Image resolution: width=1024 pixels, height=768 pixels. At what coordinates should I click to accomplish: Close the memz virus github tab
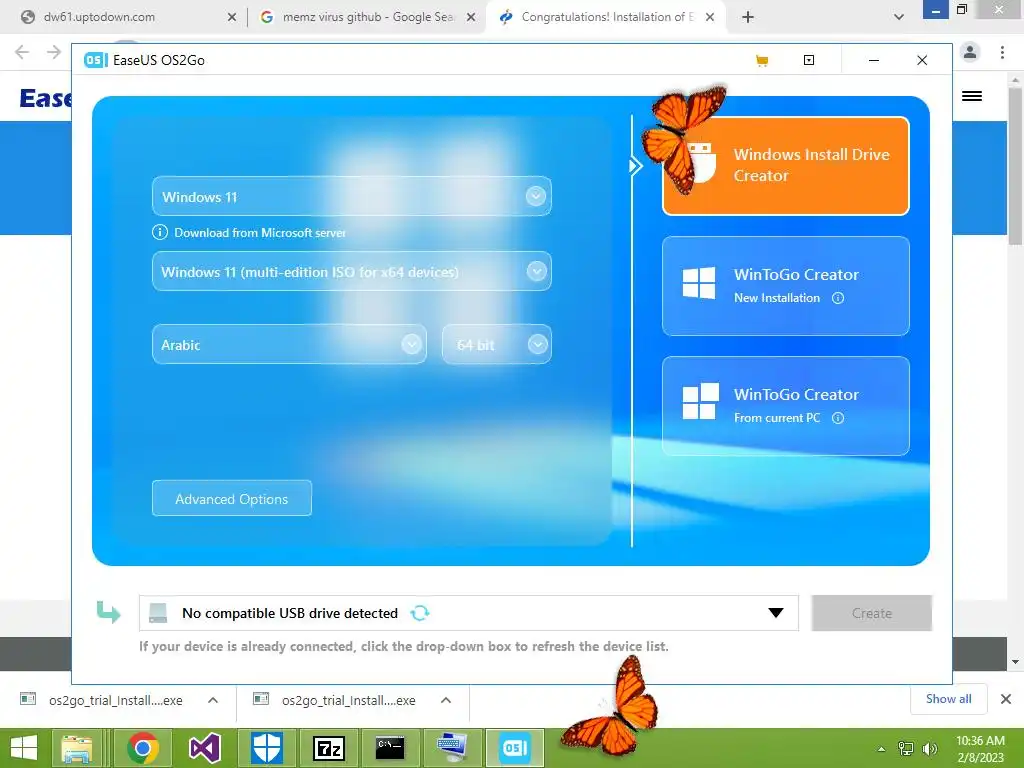click(x=471, y=18)
